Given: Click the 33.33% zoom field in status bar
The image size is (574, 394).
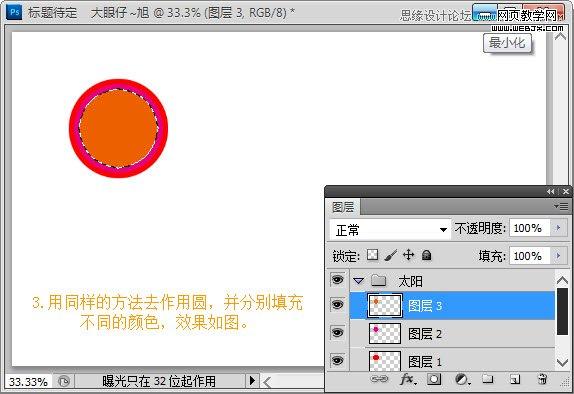Looking at the screenshot, I should click(x=28, y=382).
